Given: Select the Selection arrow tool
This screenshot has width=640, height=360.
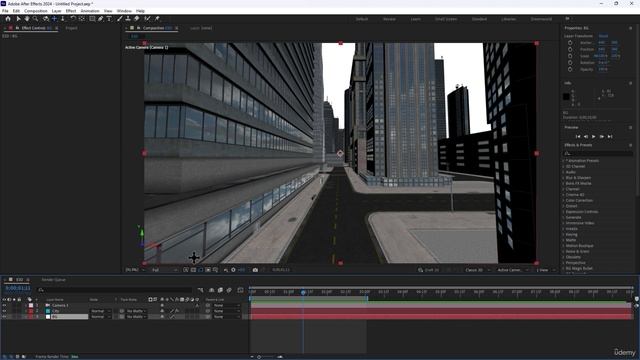Looking at the screenshot, I should [18, 19].
